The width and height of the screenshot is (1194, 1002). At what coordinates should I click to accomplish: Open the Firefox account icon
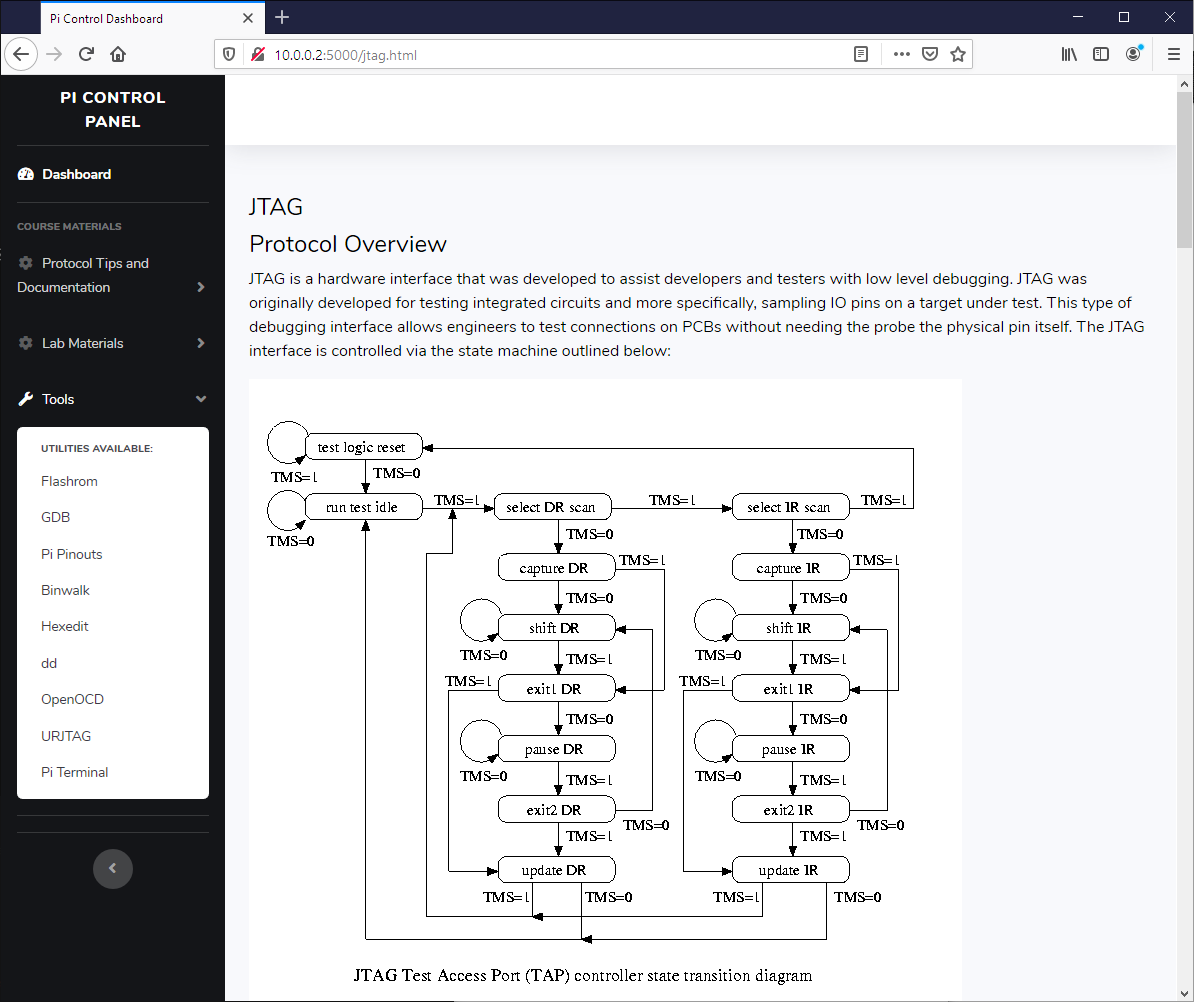[x=1133, y=54]
